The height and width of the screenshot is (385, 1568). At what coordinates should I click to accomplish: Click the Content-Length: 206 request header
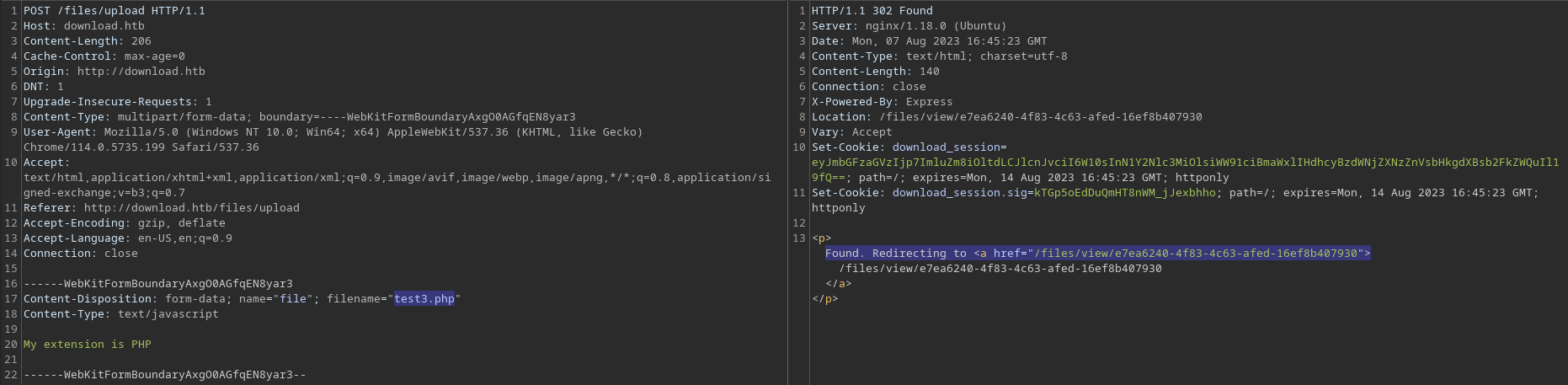(88, 41)
